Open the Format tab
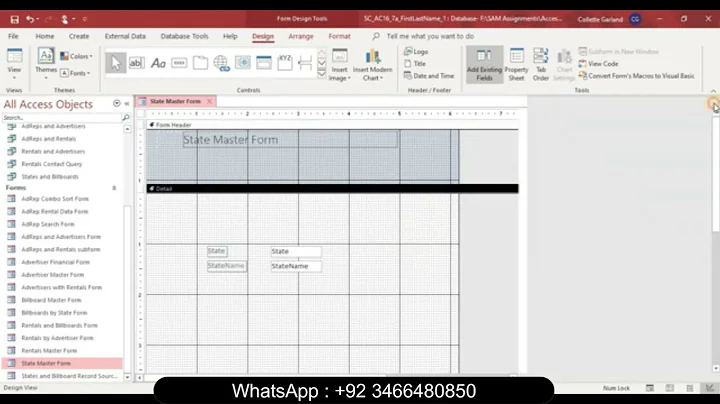The image size is (720, 404). coord(339,36)
